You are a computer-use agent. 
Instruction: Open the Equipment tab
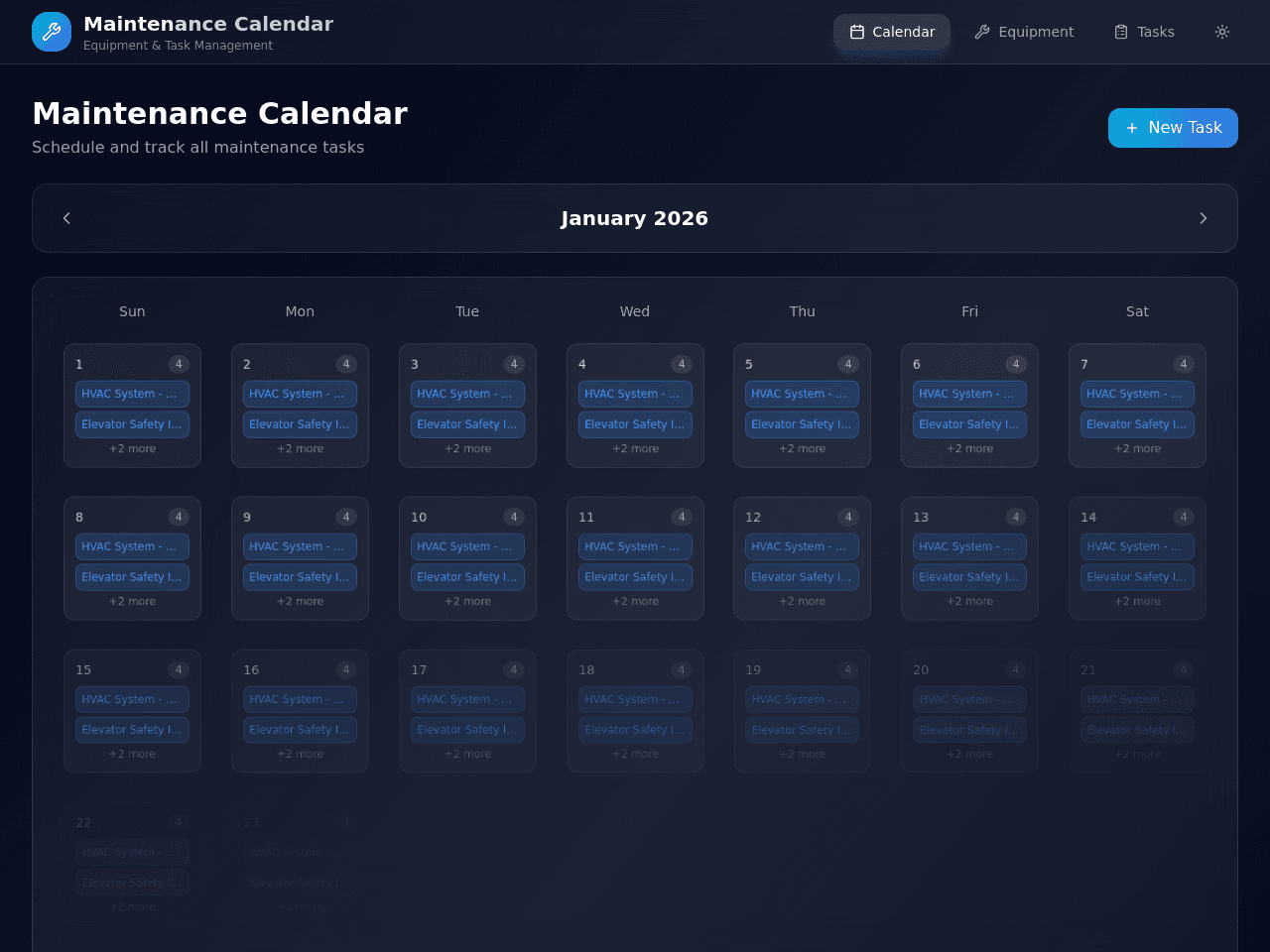click(1024, 32)
